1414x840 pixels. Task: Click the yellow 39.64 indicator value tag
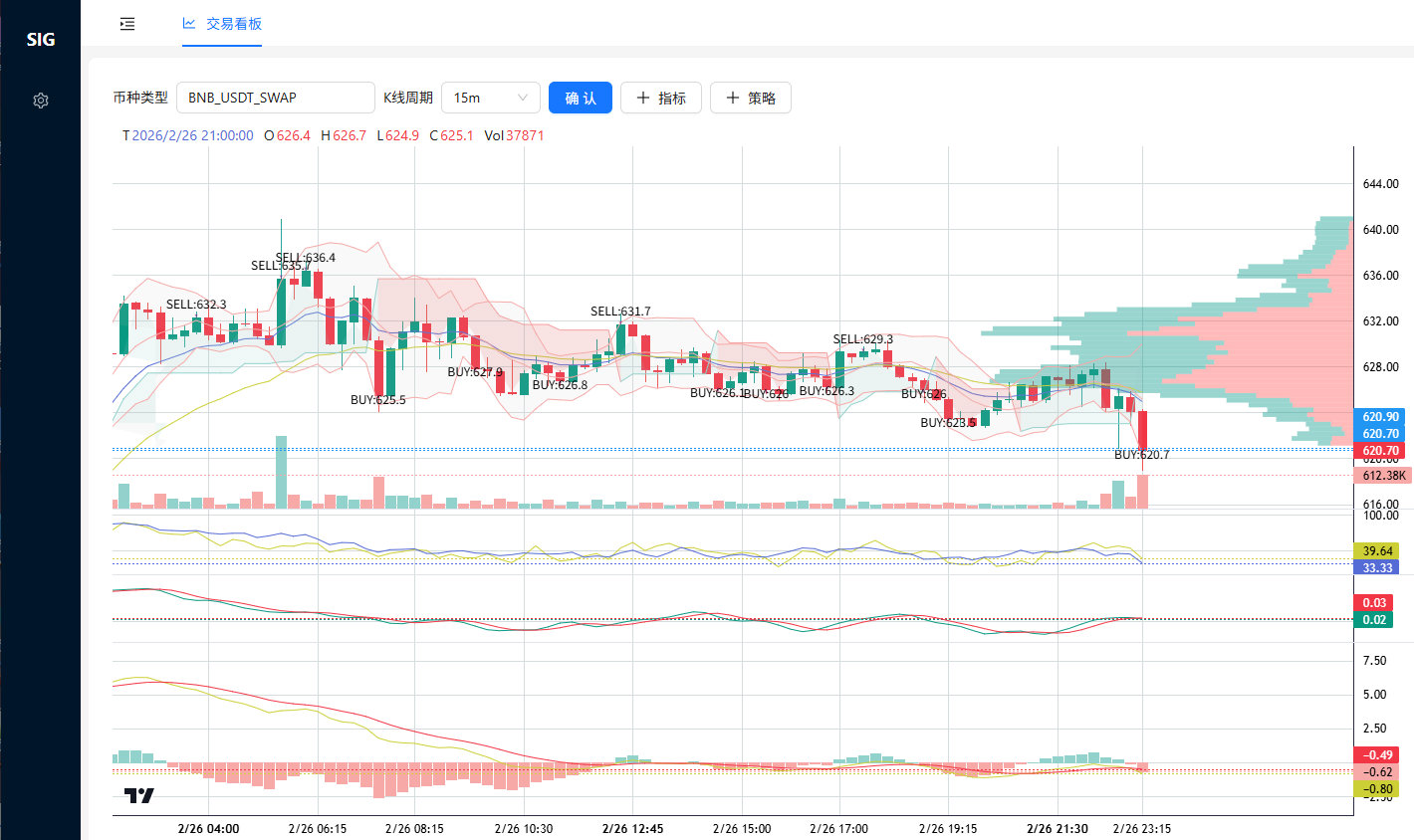[x=1377, y=551]
